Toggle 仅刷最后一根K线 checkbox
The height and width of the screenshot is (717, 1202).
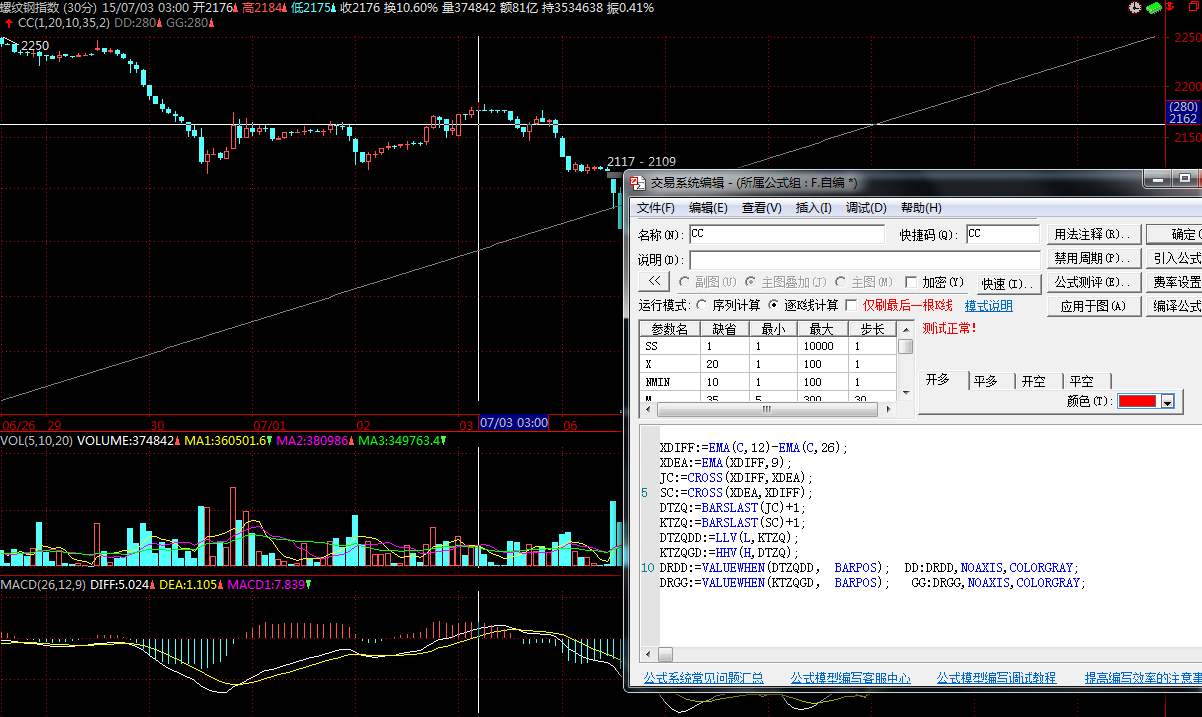click(851, 305)
